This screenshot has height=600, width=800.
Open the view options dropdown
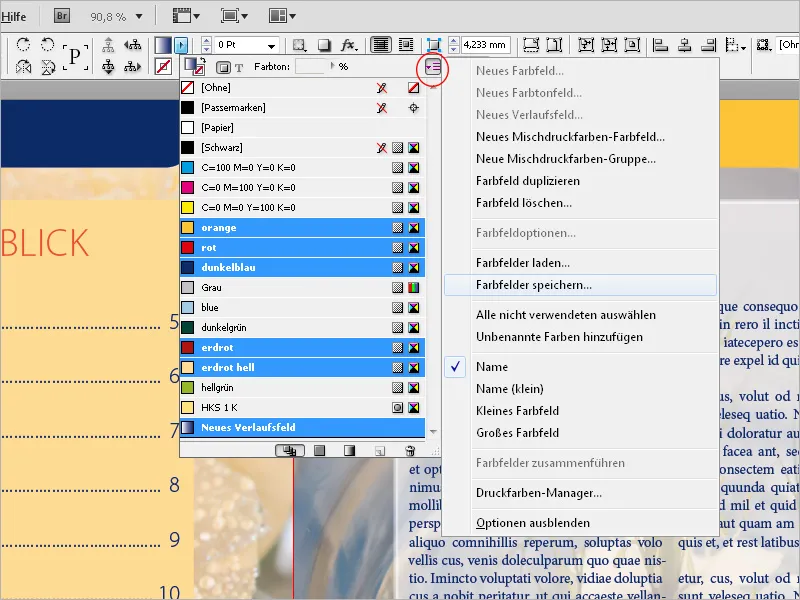186,16
